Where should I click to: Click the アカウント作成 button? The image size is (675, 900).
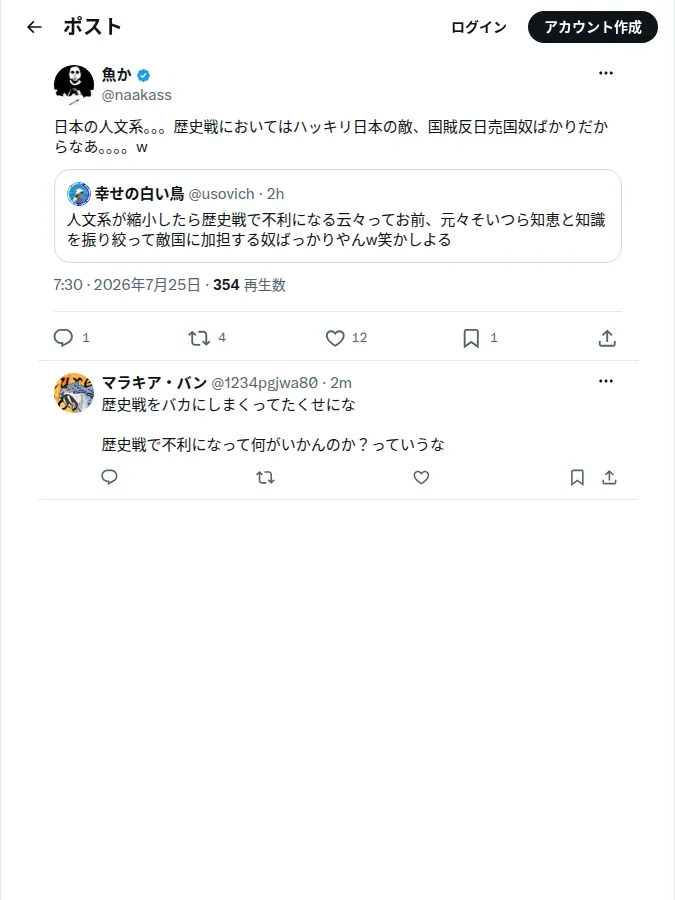pos(593,27)
